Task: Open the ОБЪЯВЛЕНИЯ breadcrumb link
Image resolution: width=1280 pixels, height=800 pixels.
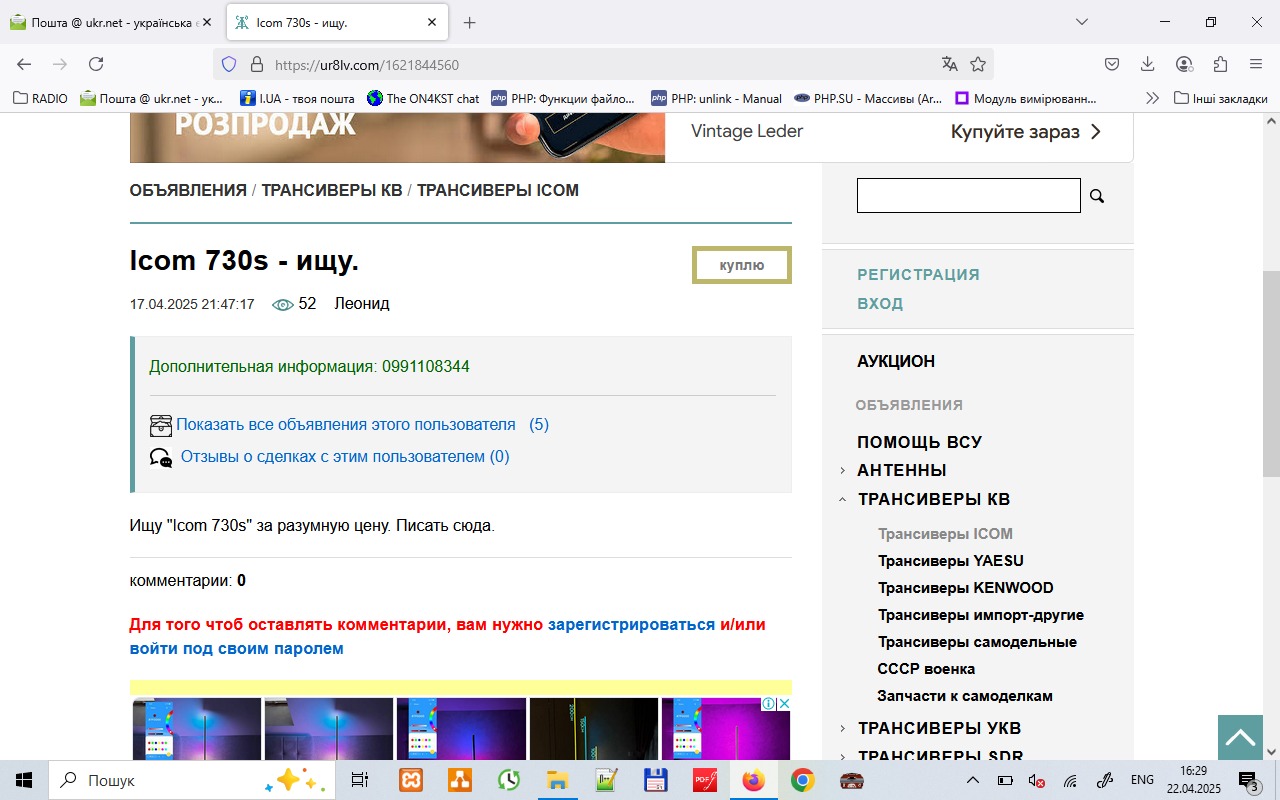Action: pos(188,190)
